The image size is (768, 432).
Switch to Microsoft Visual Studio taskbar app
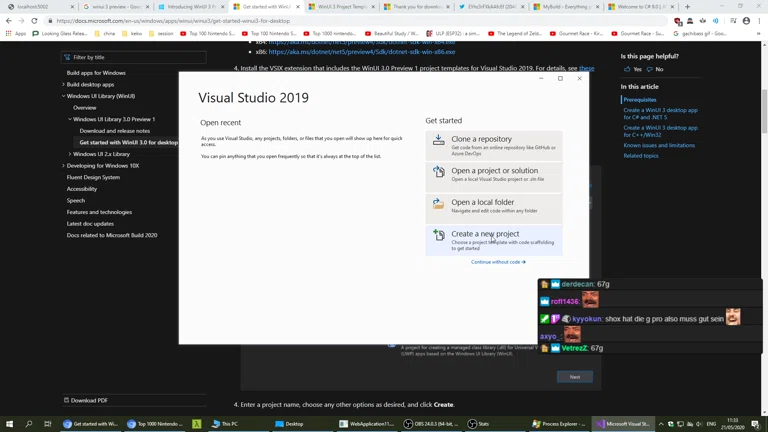(624, 424)
